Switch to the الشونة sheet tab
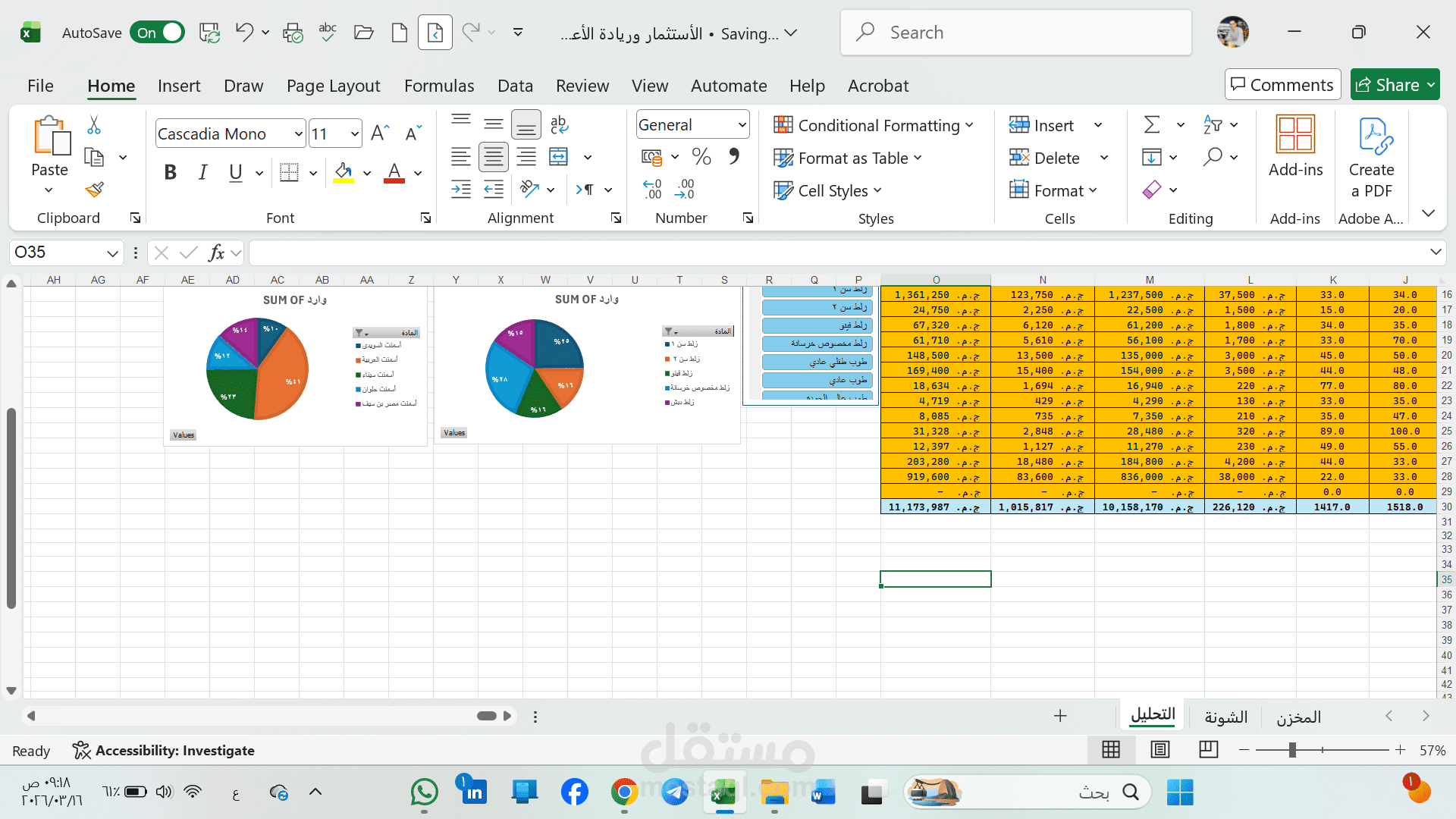1456x819 pixels. [x=1225, y=717]
